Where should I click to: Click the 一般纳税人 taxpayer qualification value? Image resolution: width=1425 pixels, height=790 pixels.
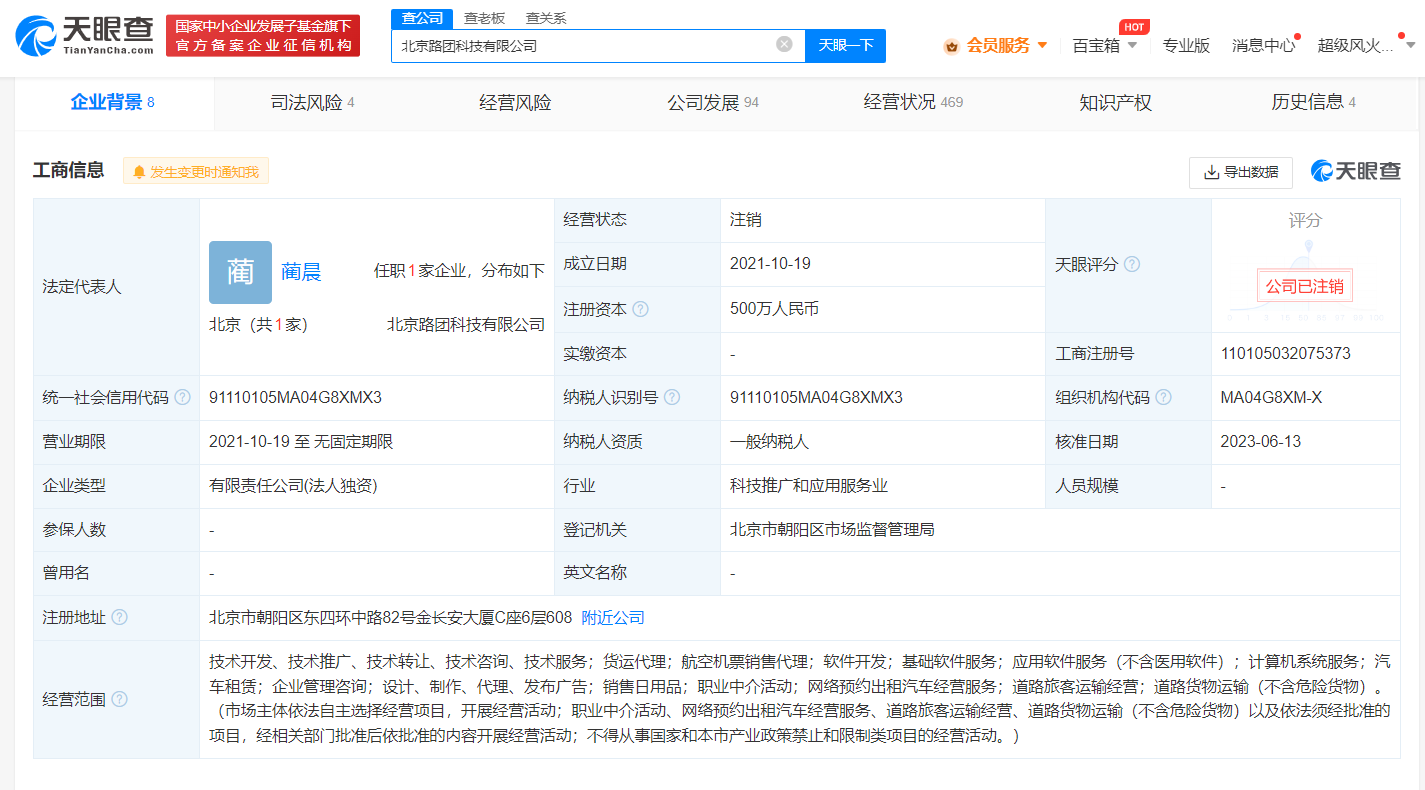click(769, 441)
